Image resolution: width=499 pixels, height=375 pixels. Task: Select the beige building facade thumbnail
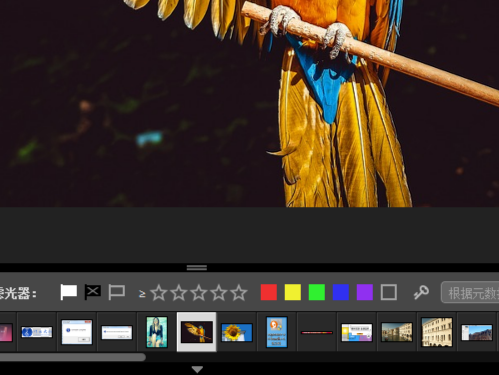point(437,332)
